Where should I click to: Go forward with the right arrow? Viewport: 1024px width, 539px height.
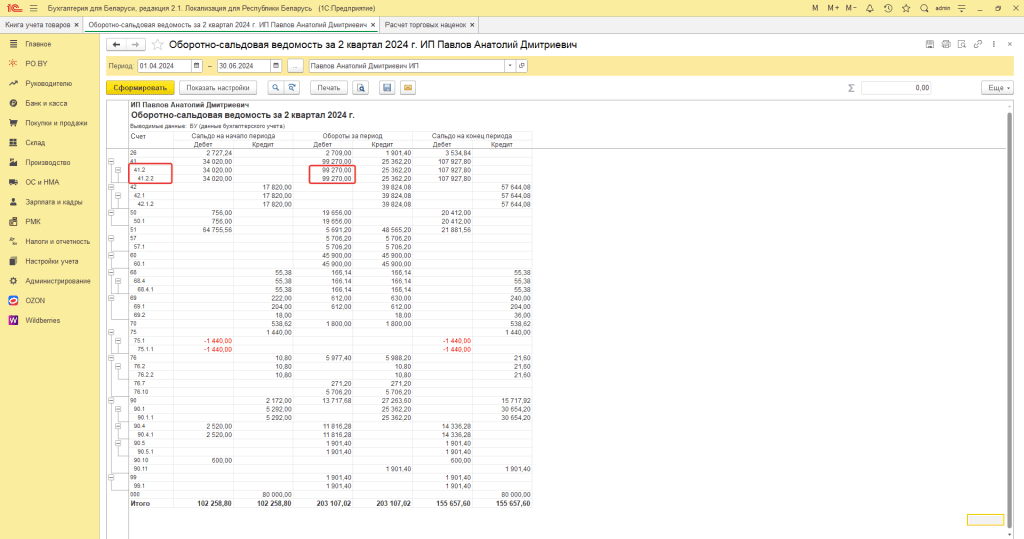click(x=135, y=44)
